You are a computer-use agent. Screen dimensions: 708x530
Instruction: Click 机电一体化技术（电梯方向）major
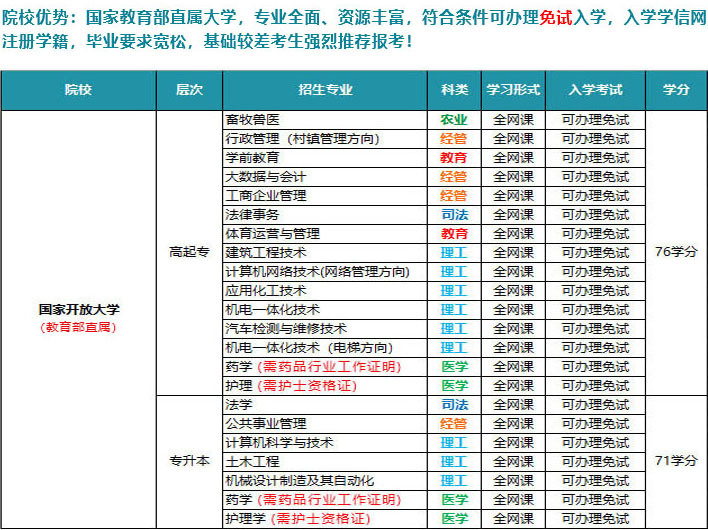tap(309, 348)
